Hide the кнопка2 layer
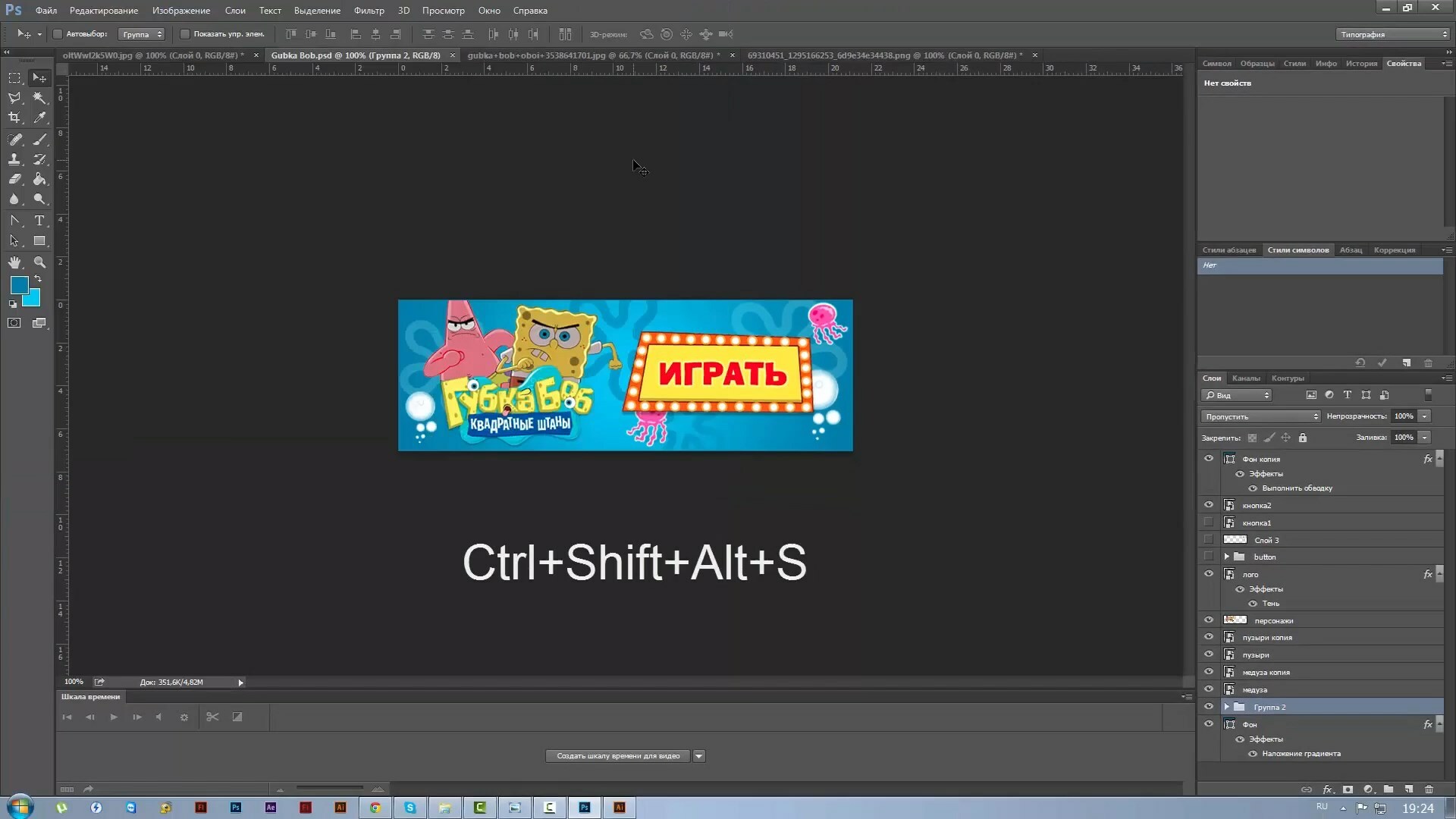 tap(1209, 505)
